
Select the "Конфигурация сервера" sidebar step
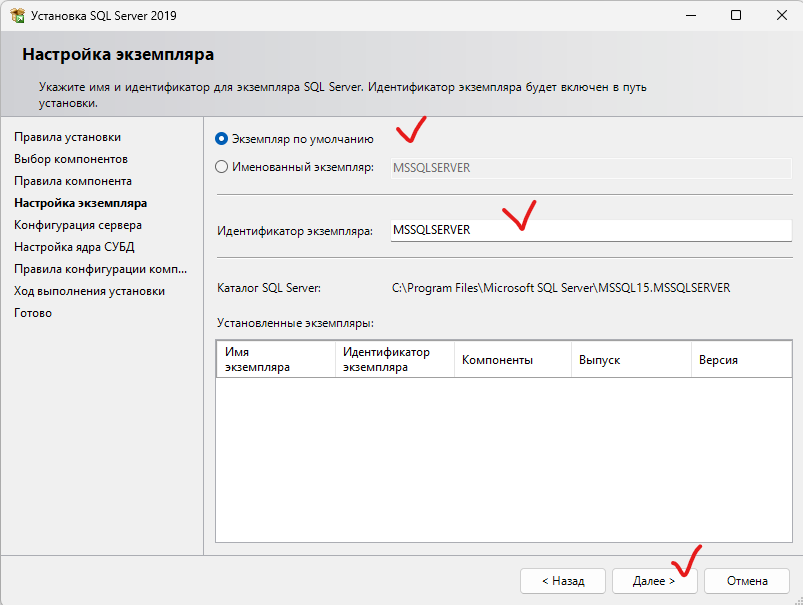(78, 225)
